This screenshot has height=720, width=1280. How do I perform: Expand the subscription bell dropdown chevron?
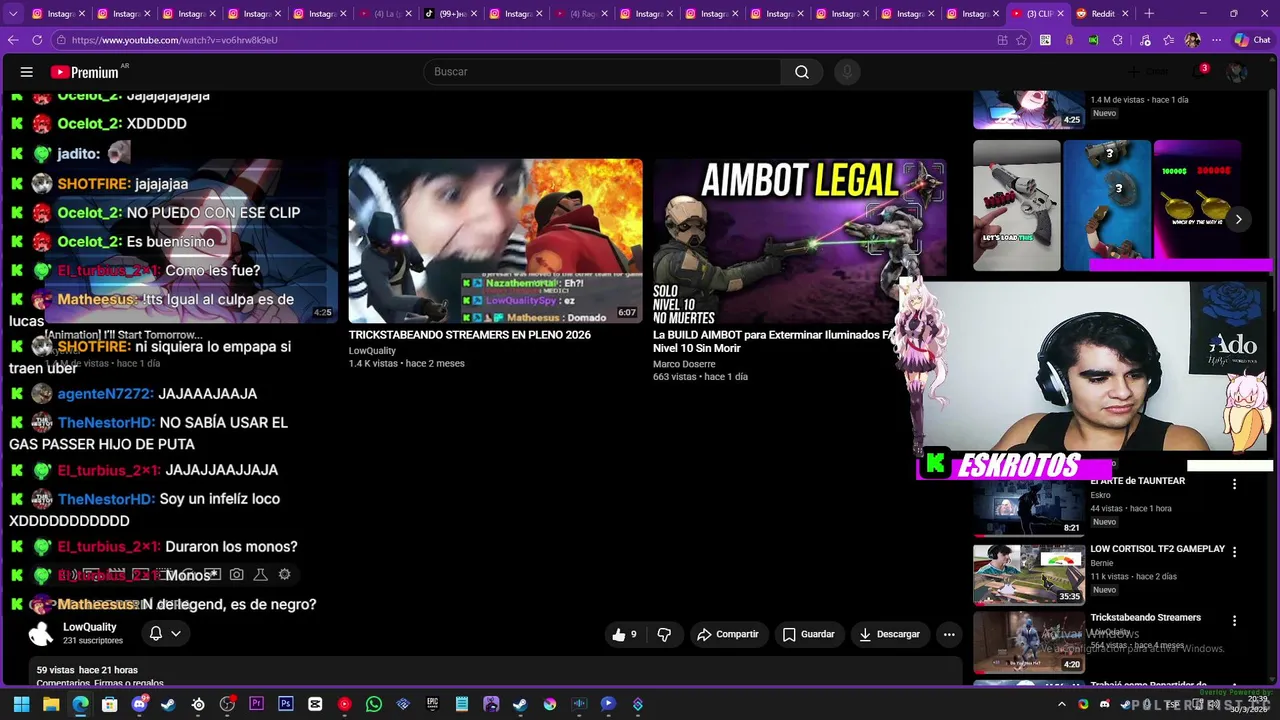[176, 633]
